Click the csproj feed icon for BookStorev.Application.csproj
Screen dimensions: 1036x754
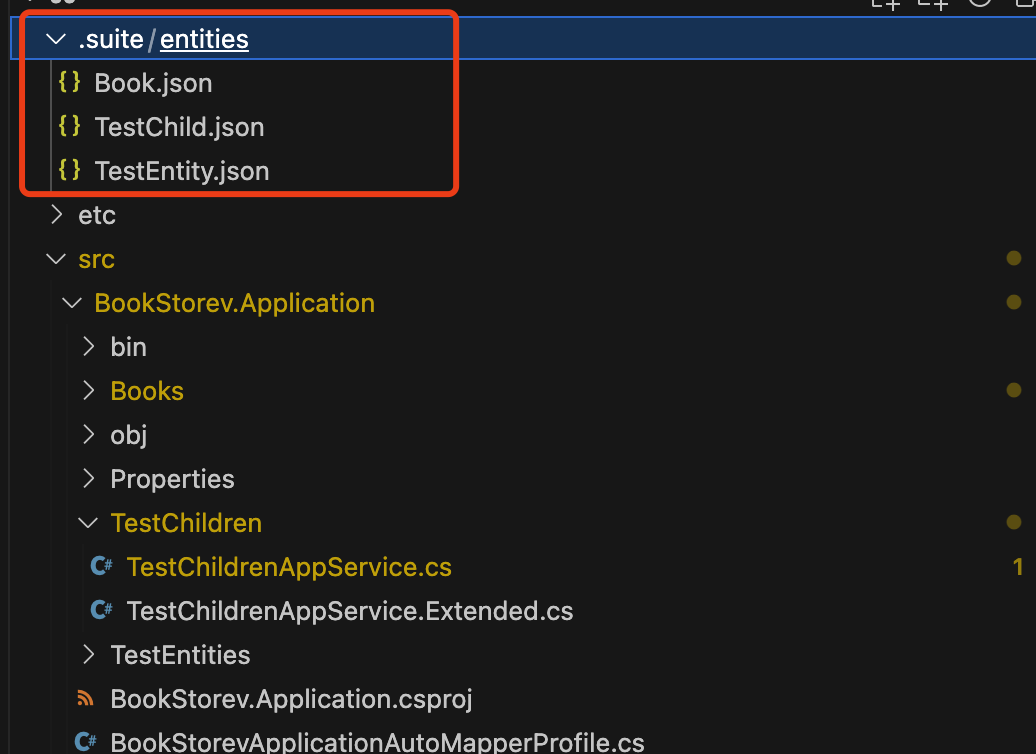(x=85, y=698)
